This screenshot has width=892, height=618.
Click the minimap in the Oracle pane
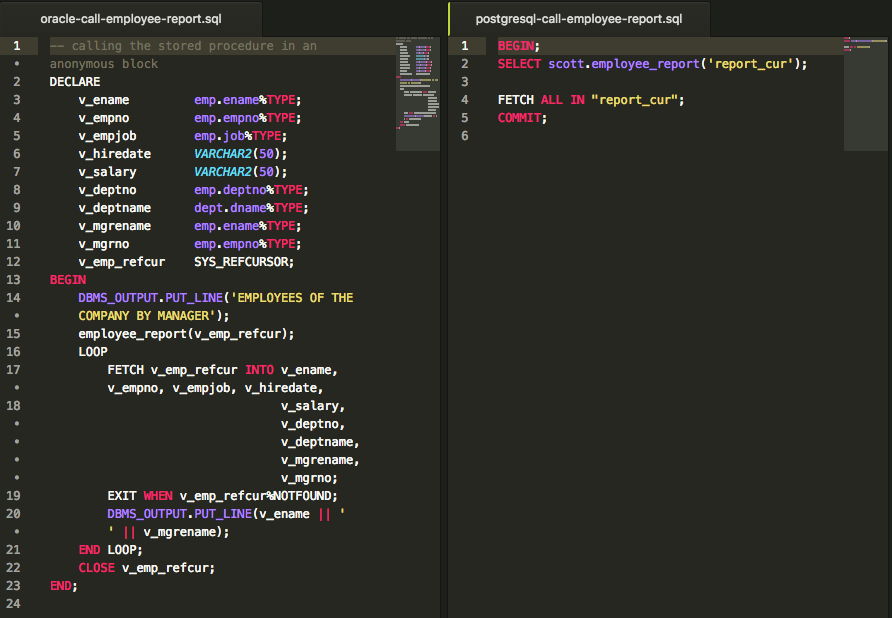pyautogui.click(x=418, y=94)
